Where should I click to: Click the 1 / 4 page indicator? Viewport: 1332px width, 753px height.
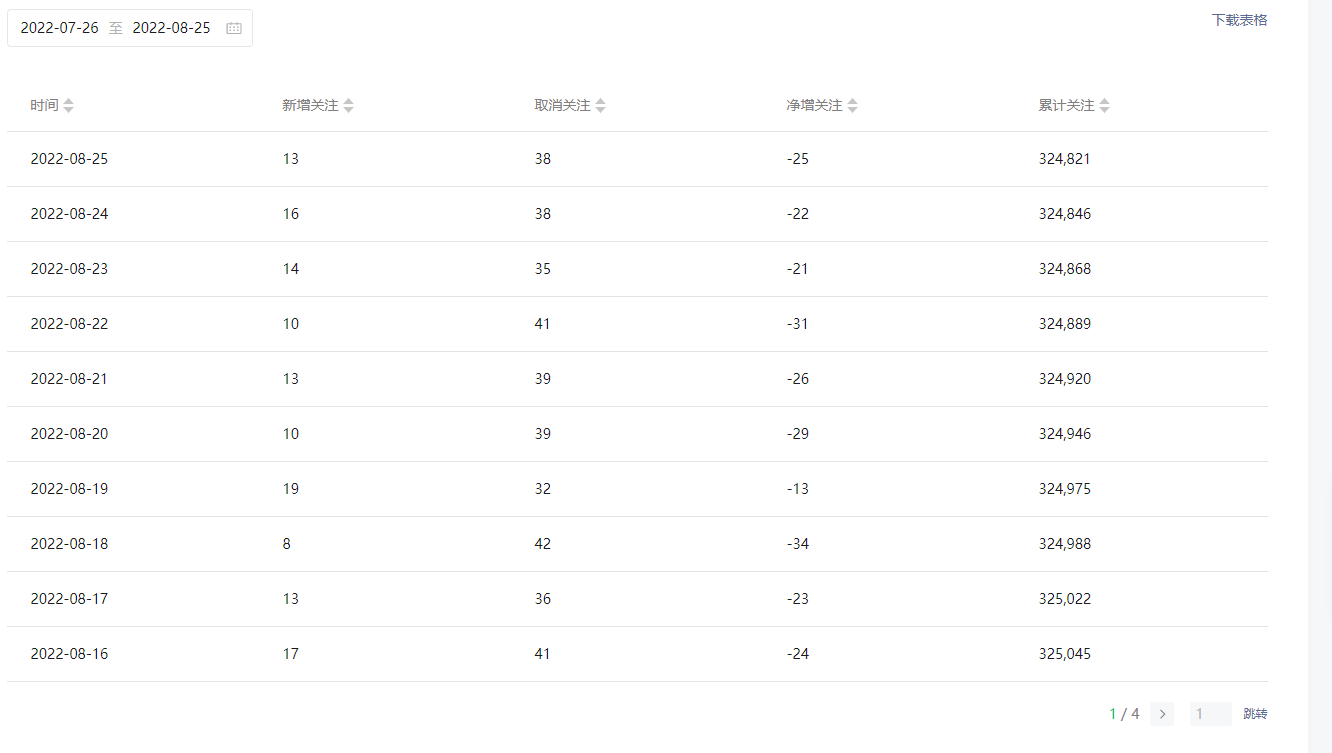tap(1124, 714)
